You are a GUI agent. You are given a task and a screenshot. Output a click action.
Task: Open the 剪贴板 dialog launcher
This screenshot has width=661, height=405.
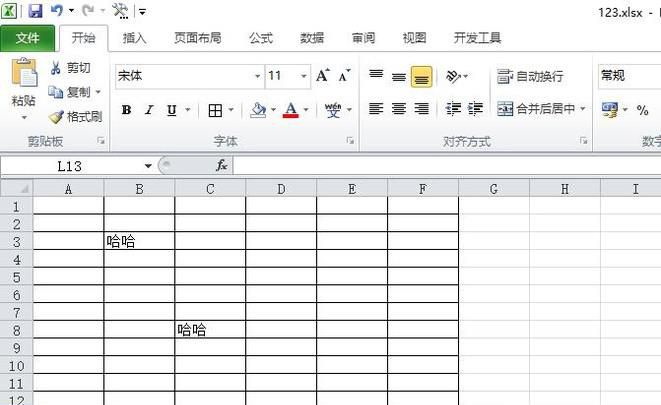pos(101,141)
